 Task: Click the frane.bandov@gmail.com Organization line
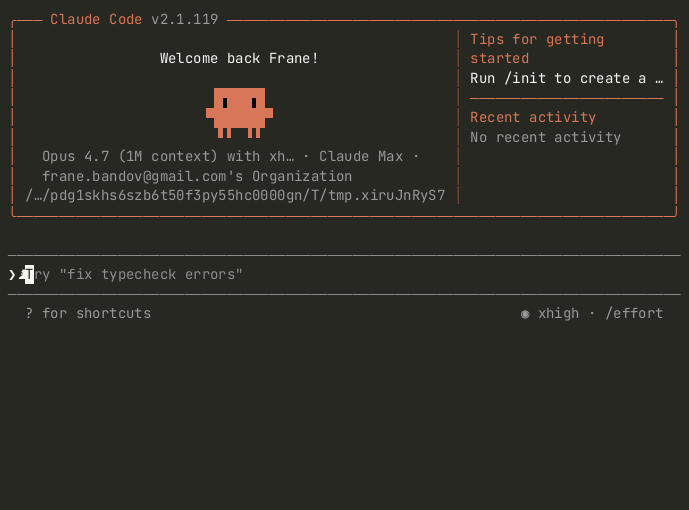pyautogui.click(x=197, y=176)
